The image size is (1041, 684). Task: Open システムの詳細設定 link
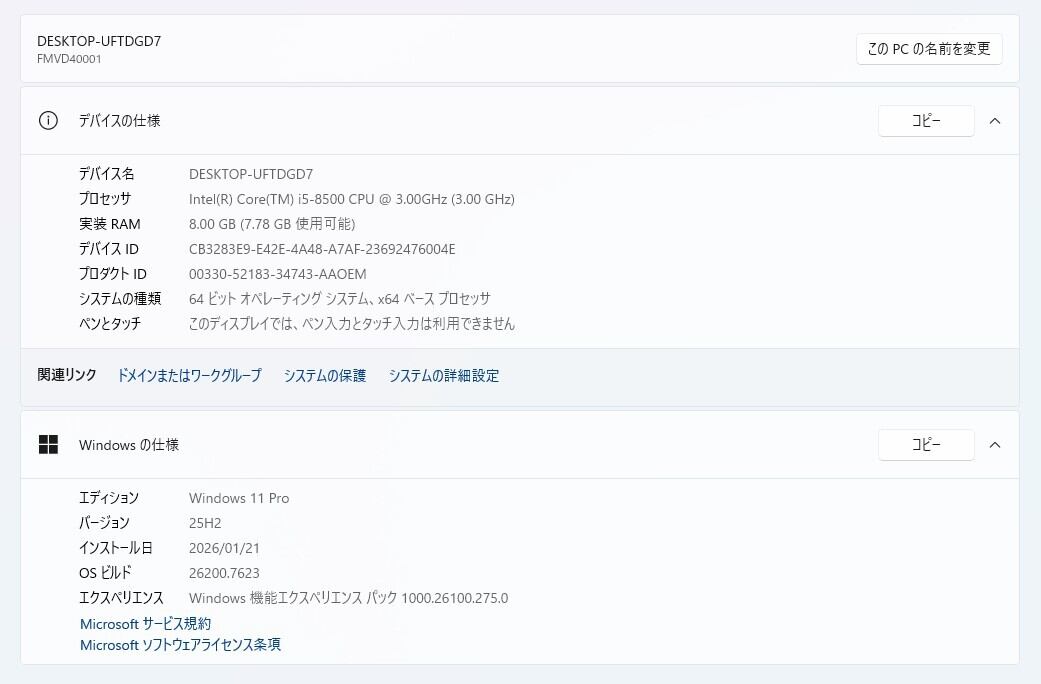click(443, 375)
